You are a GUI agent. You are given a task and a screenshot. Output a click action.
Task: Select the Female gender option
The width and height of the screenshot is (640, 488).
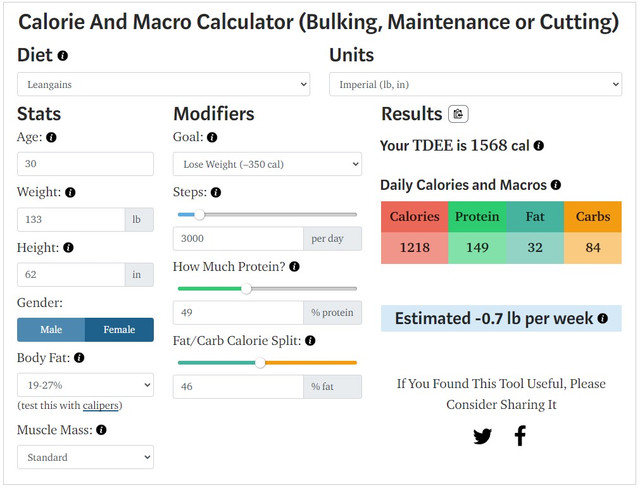[119, 330]
